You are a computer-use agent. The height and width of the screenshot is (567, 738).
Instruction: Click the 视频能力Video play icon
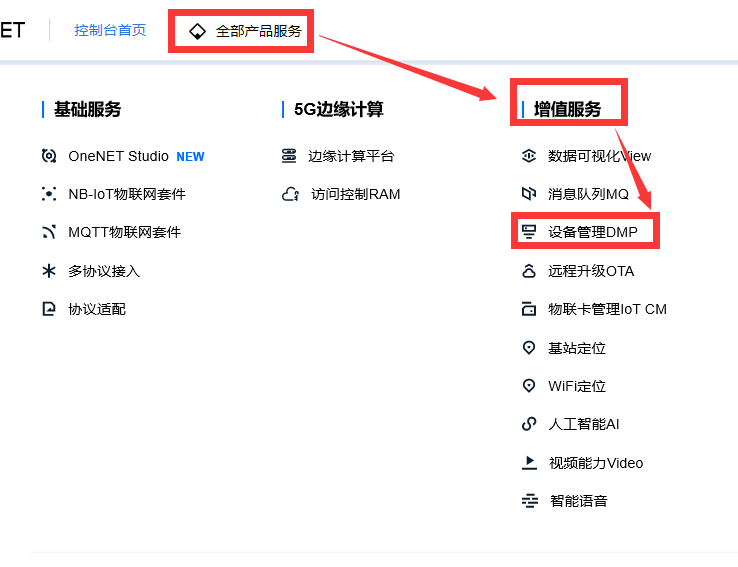pyautogui.click(x=529, y=463)
